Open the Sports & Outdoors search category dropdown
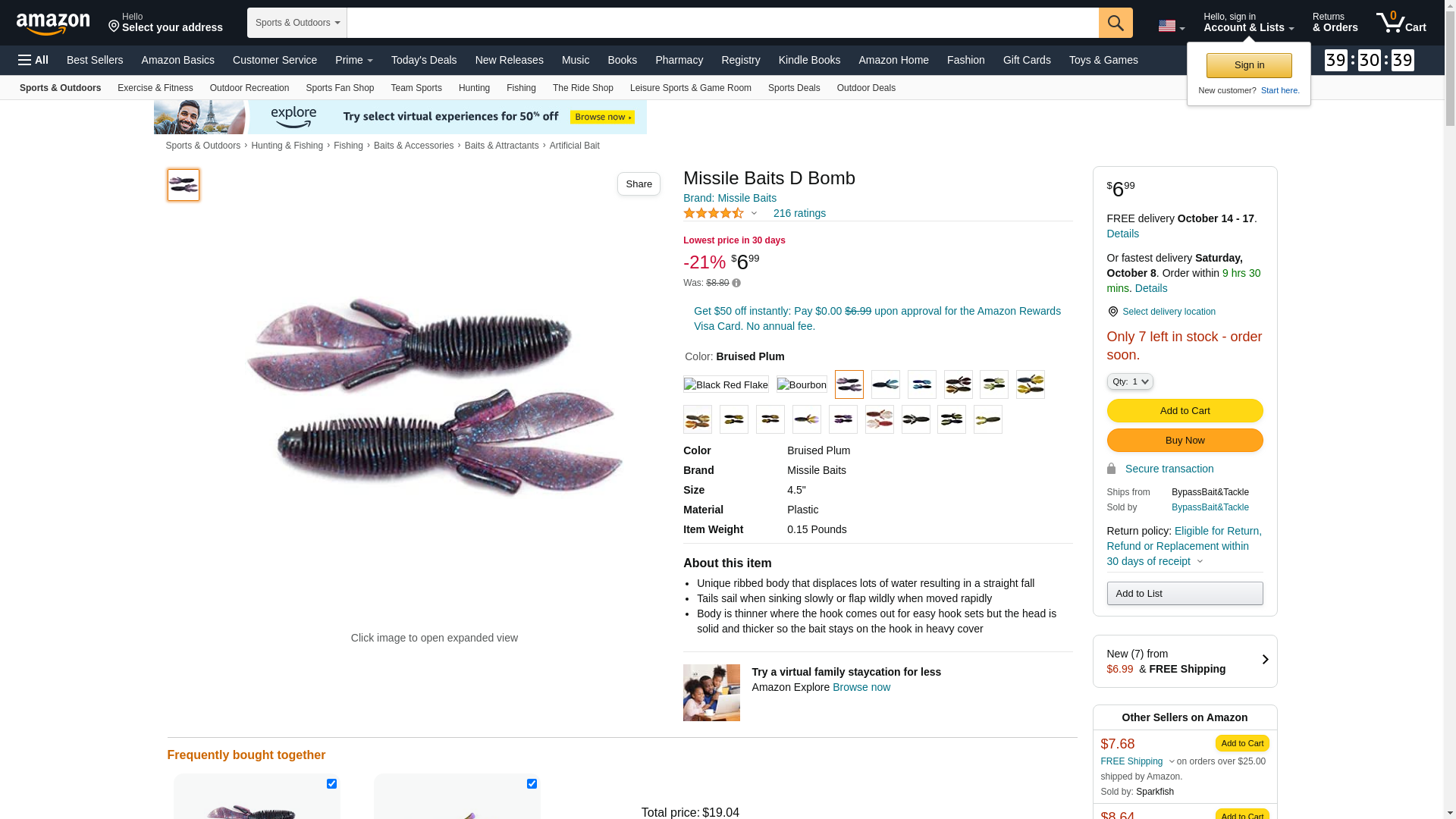The width and height of the screenshot is (1456, 819). click(x=297, y=23)
